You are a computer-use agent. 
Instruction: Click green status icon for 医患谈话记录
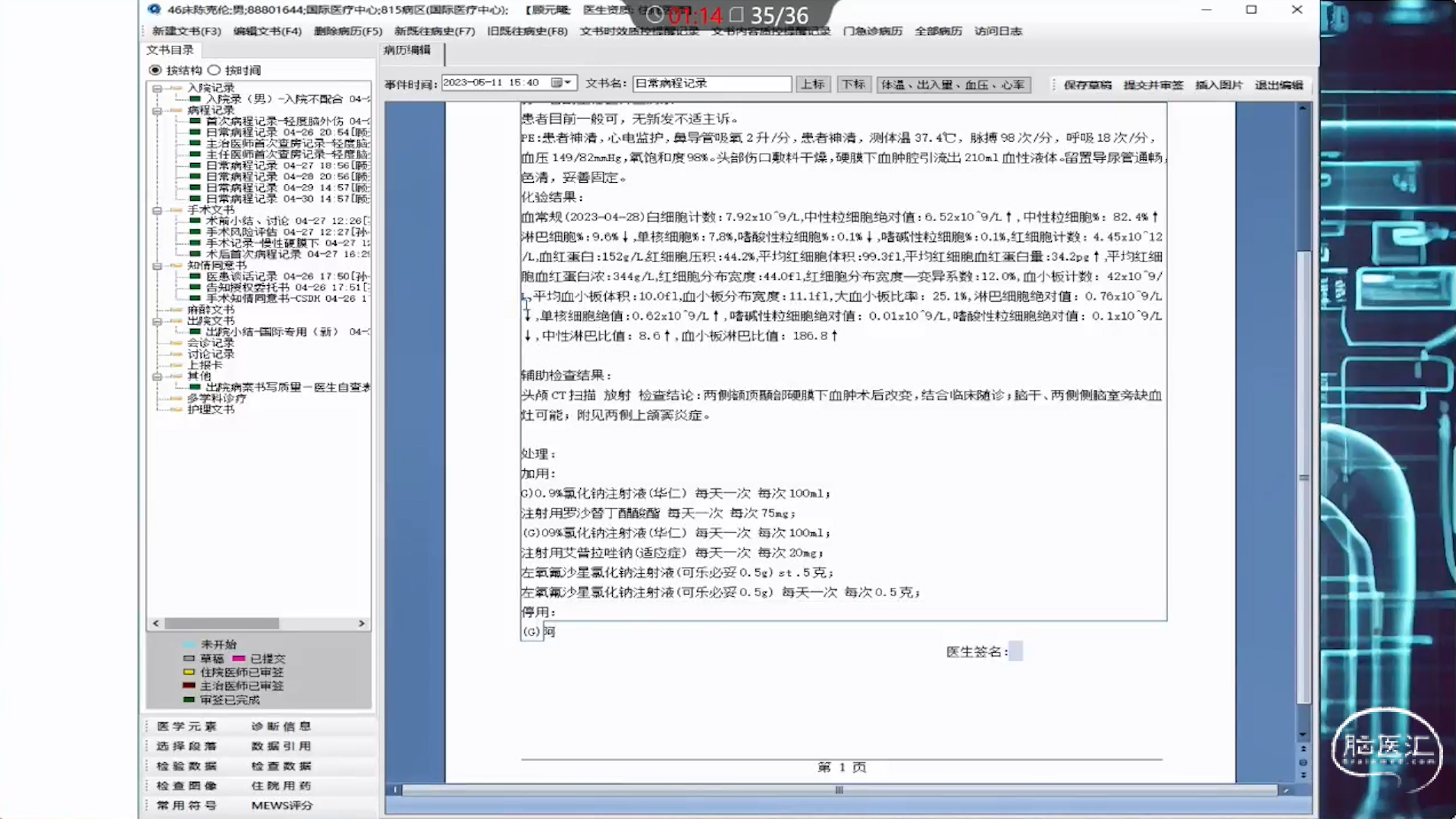click(195, 276)
